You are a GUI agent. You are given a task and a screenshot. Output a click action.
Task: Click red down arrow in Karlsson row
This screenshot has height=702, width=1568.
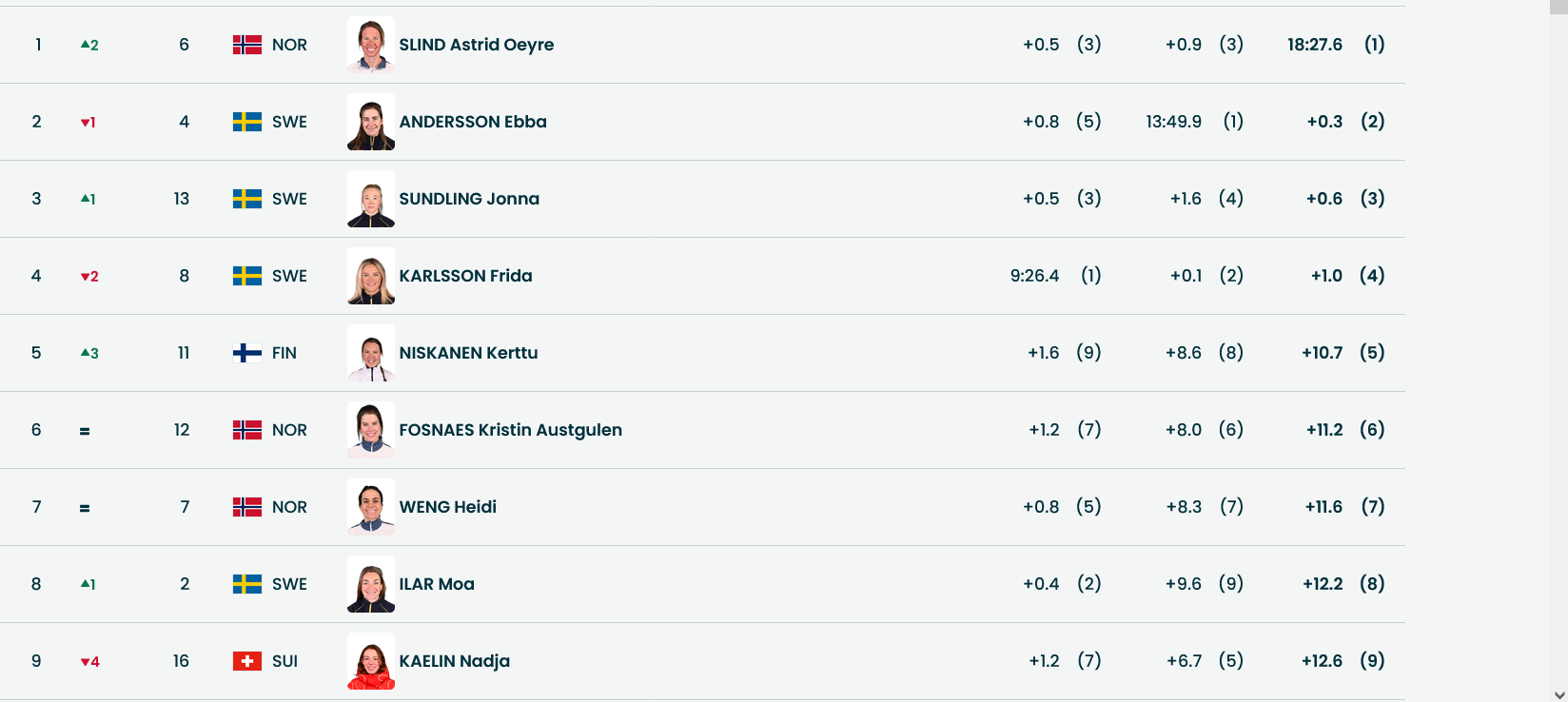coord(86,277)
